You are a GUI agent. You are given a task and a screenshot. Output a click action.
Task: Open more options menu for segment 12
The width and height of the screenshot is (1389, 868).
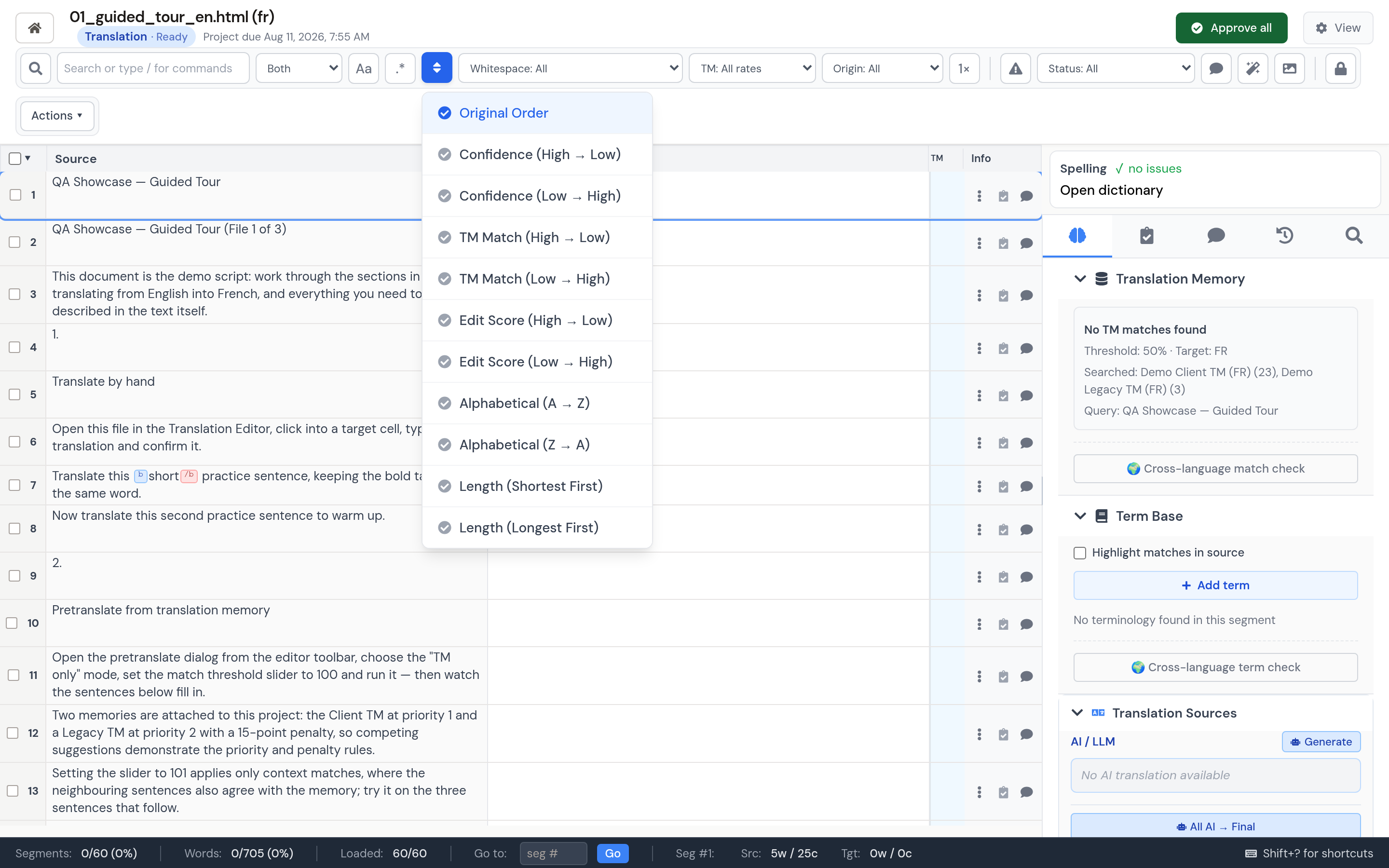979,734
